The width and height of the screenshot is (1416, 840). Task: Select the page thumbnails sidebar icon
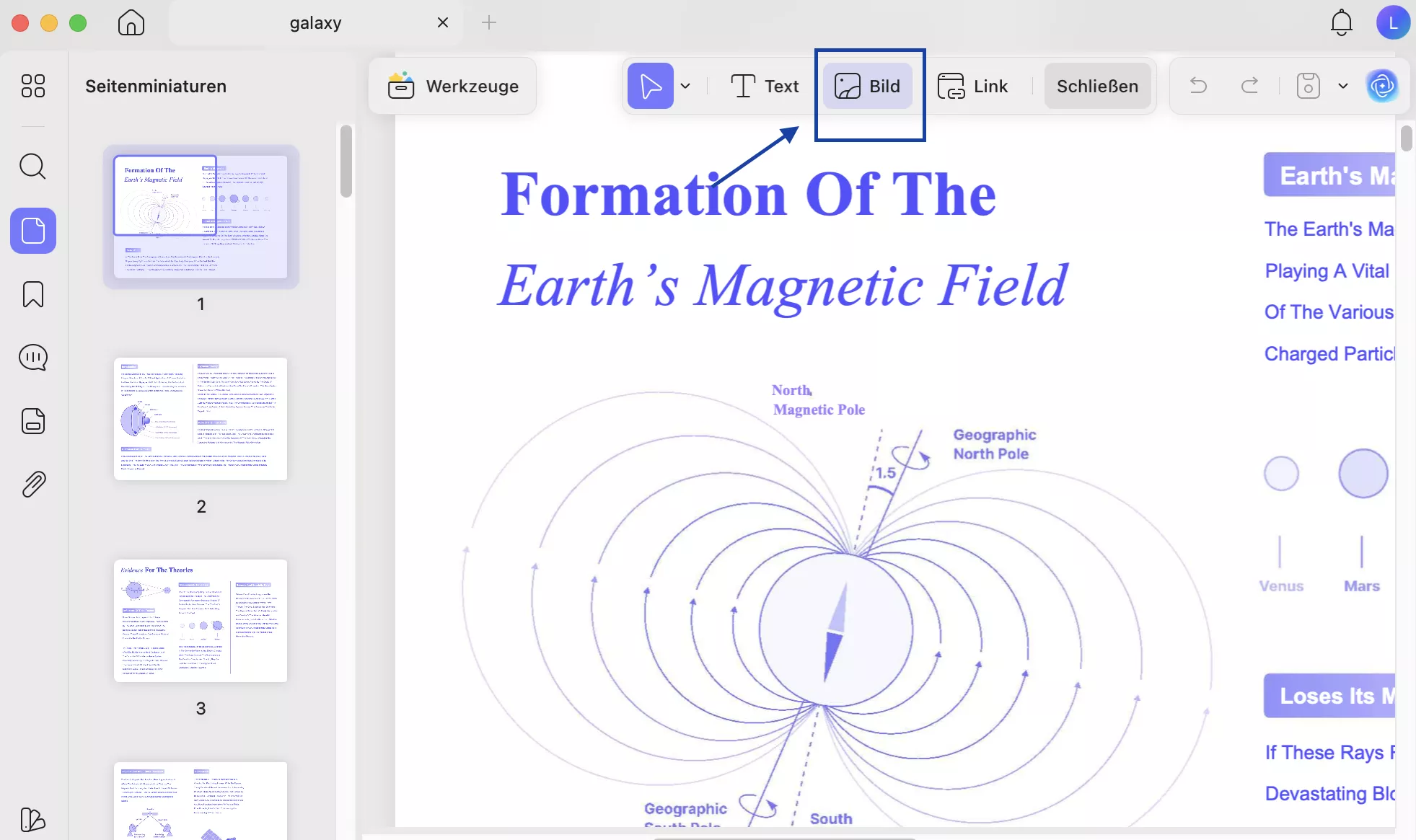point(33,231)
